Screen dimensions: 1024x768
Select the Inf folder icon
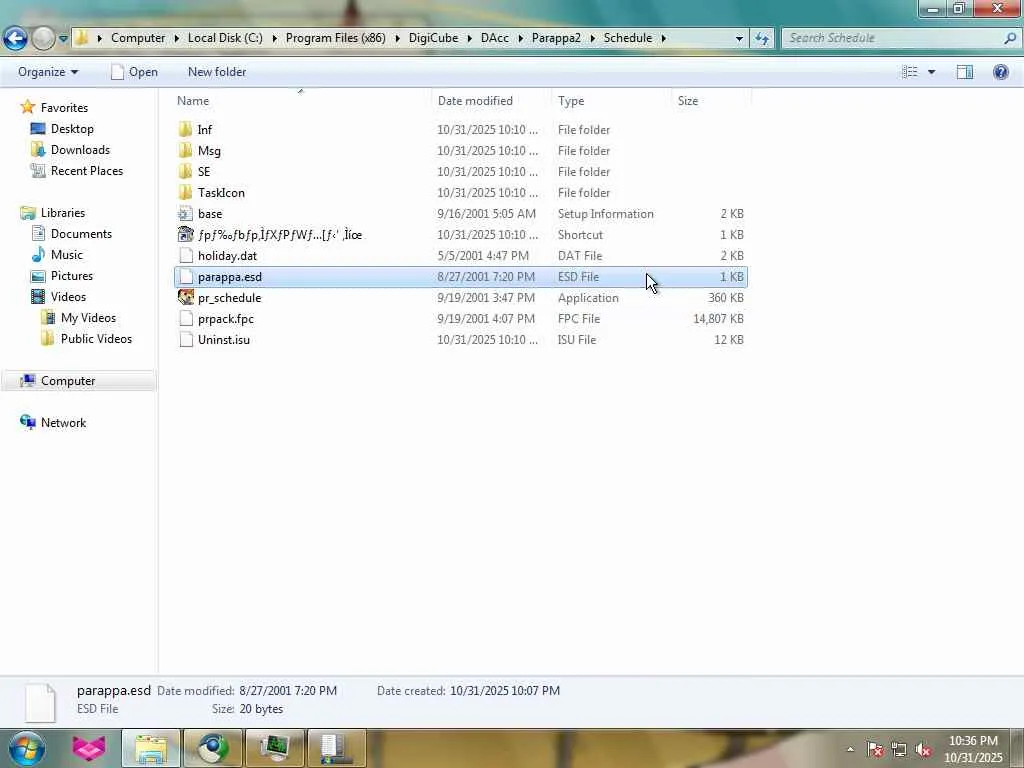pyautogui.click(x=185, y=129)
